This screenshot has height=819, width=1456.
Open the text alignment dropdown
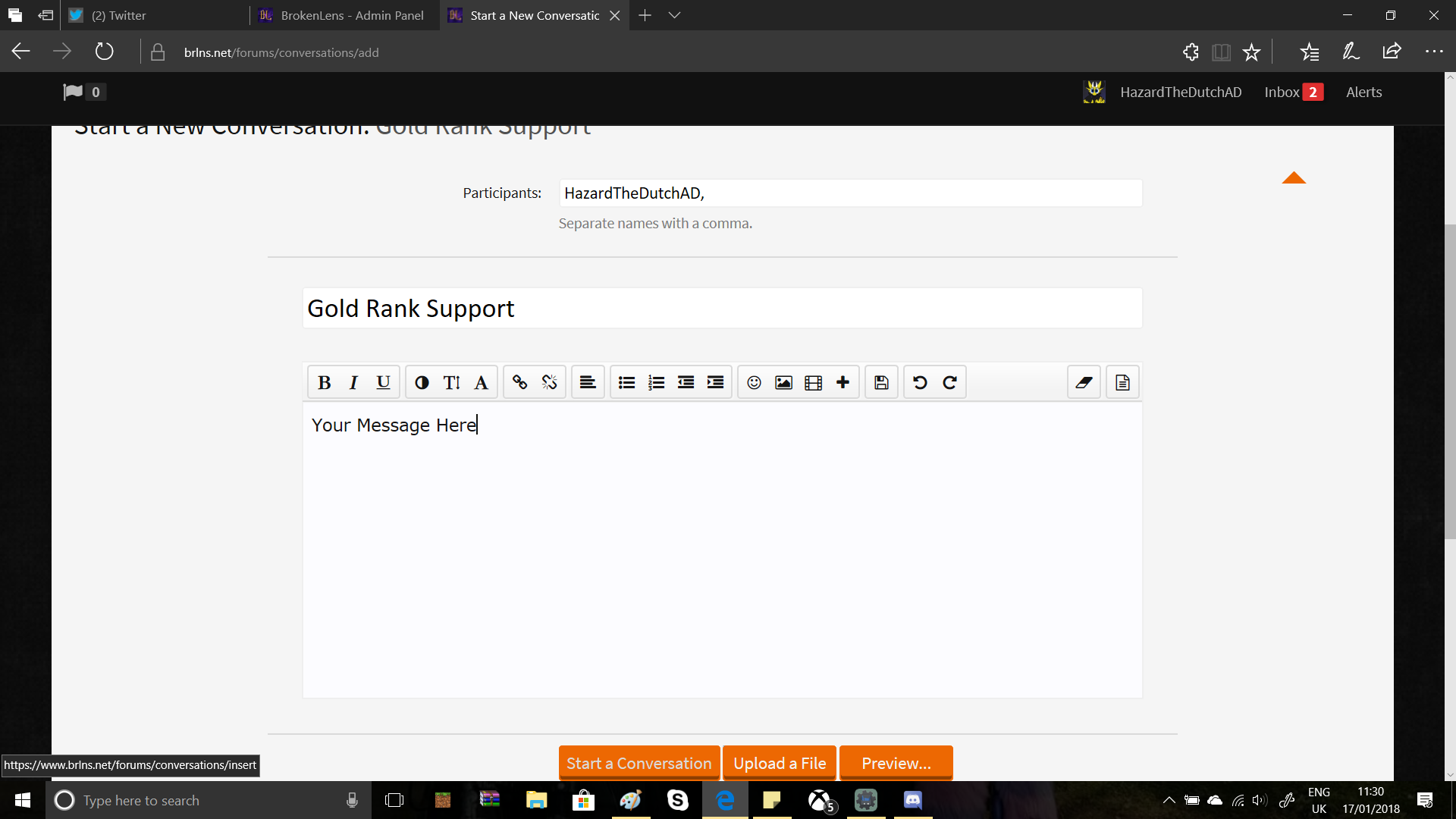(588, 382)
